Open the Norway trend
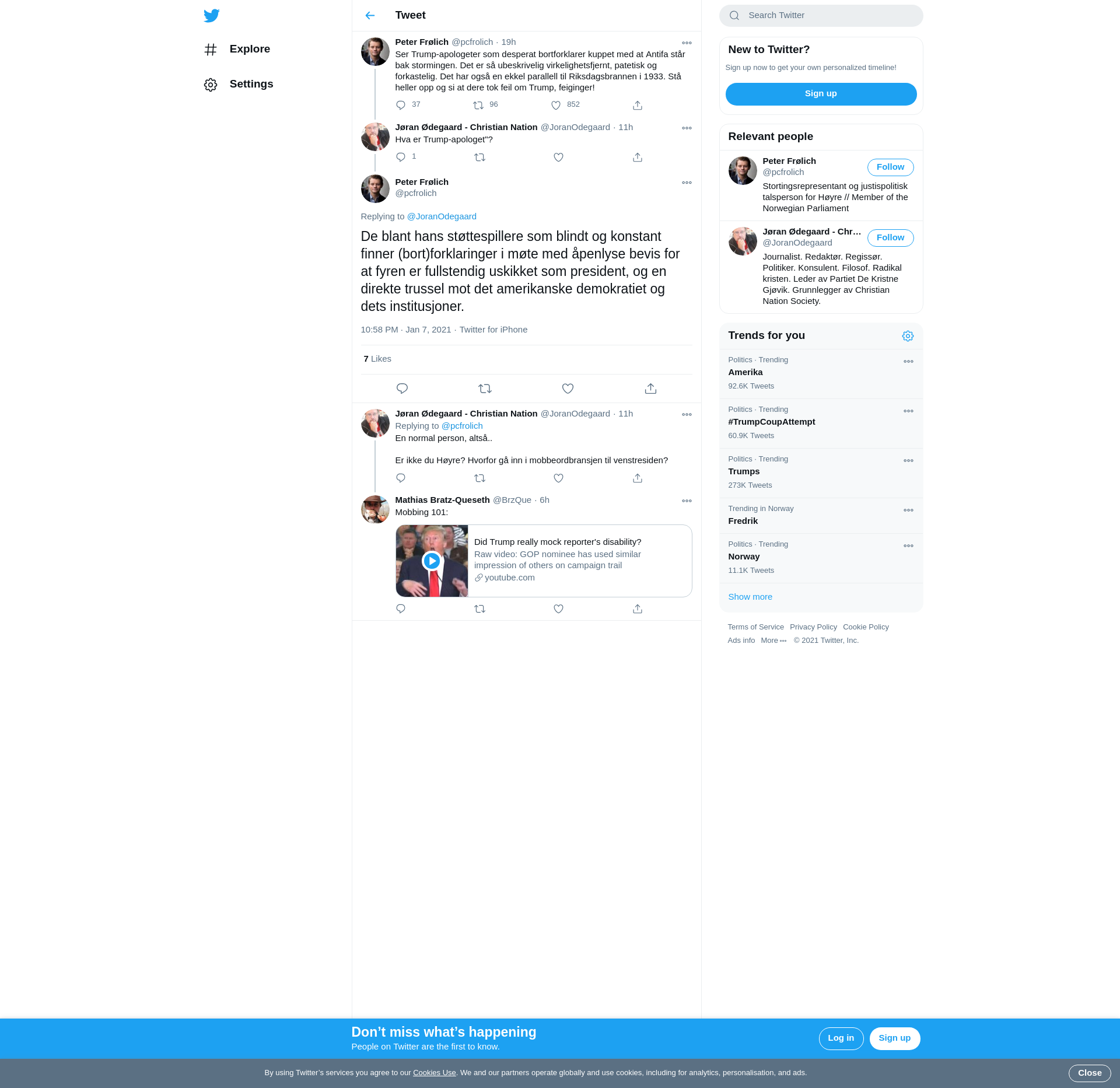This screenshot has height=1088, width=1120. point(821,558)
